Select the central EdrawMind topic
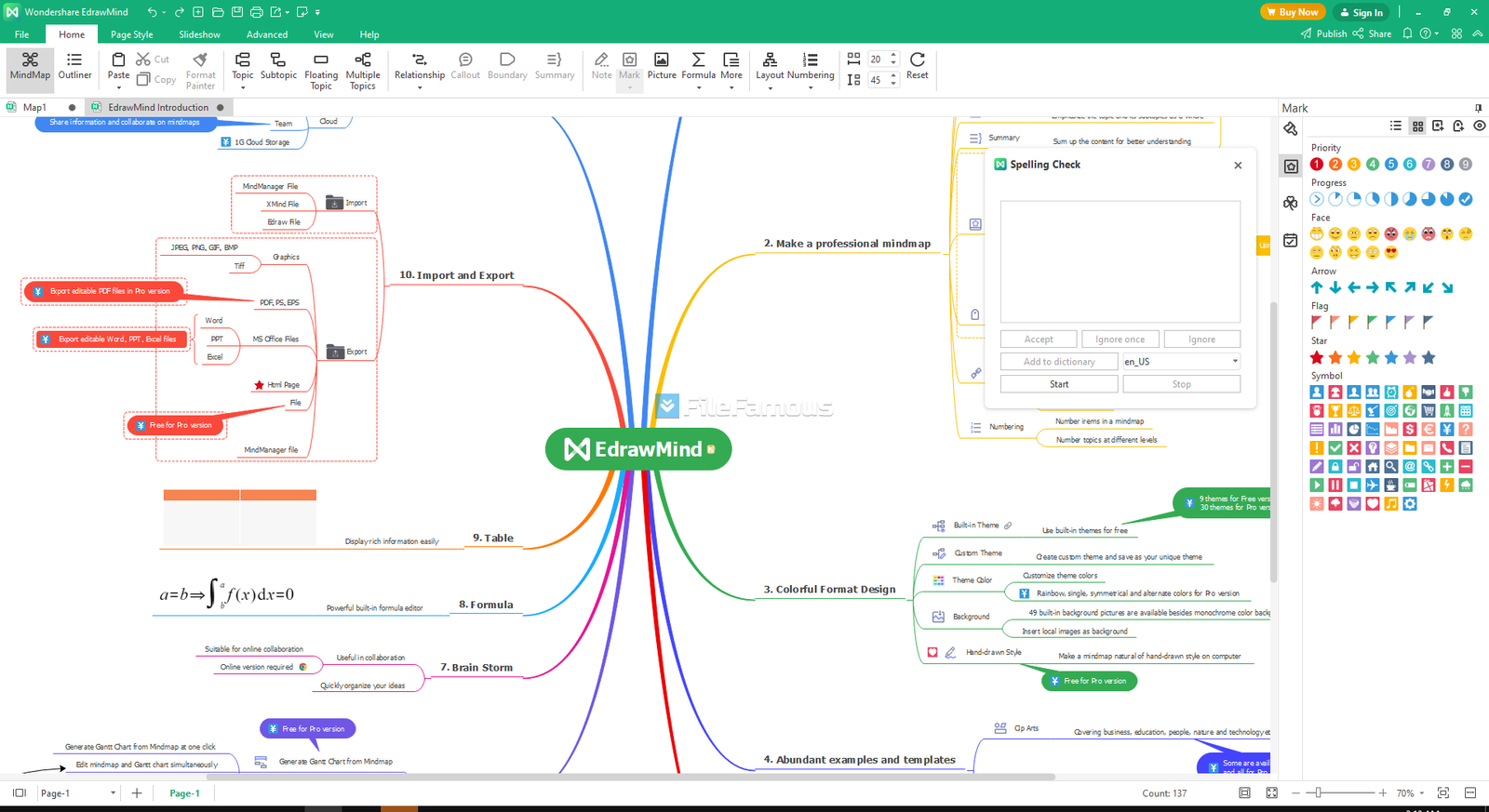Viewport: 1489px width, 812px height. [x=638, y=449]
